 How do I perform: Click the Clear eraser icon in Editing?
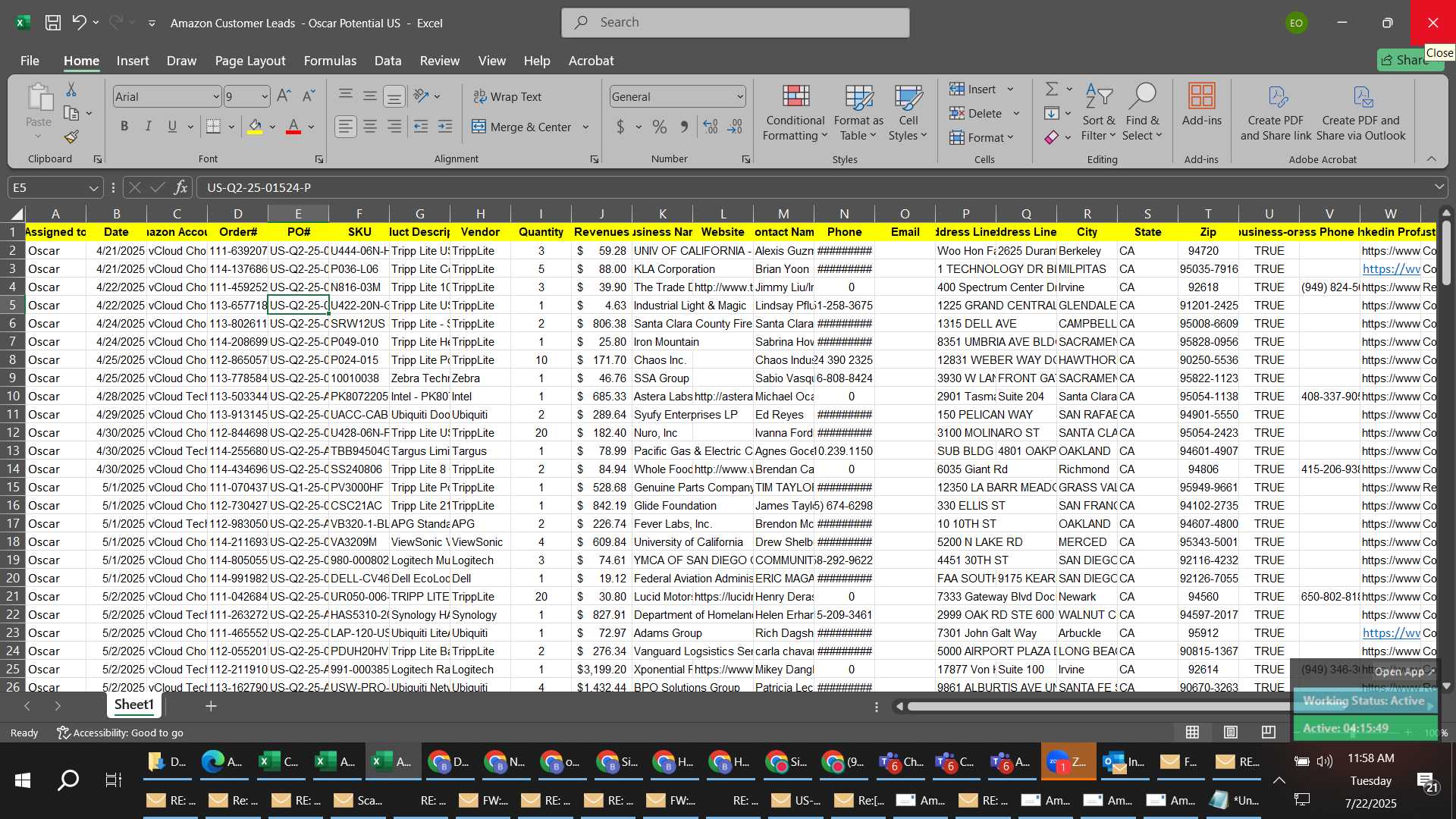[1052, 137]
